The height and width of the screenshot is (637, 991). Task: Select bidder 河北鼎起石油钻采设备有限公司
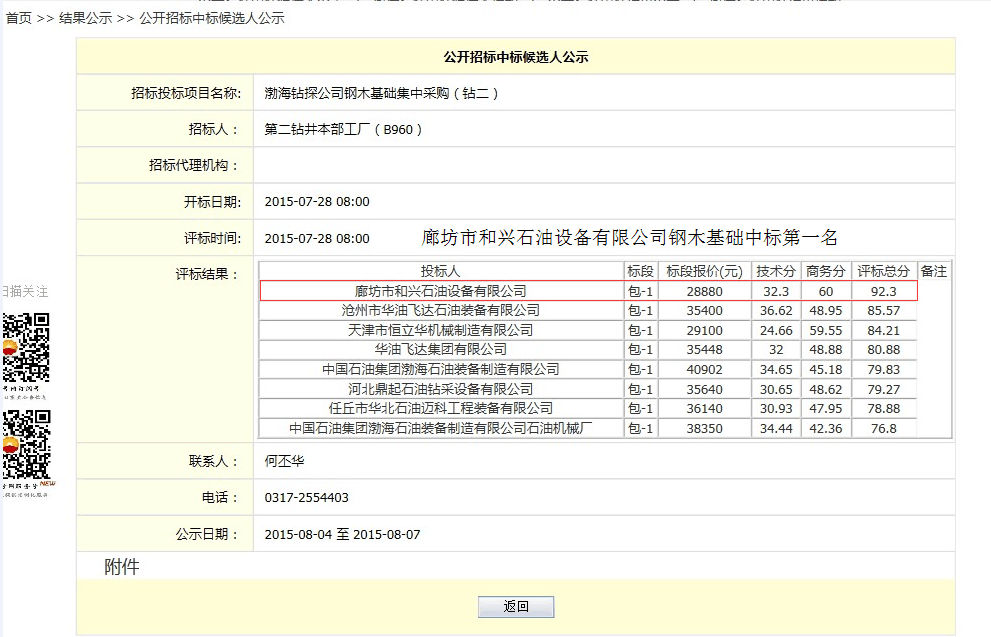pyautogui.click(x=441, y=389)
